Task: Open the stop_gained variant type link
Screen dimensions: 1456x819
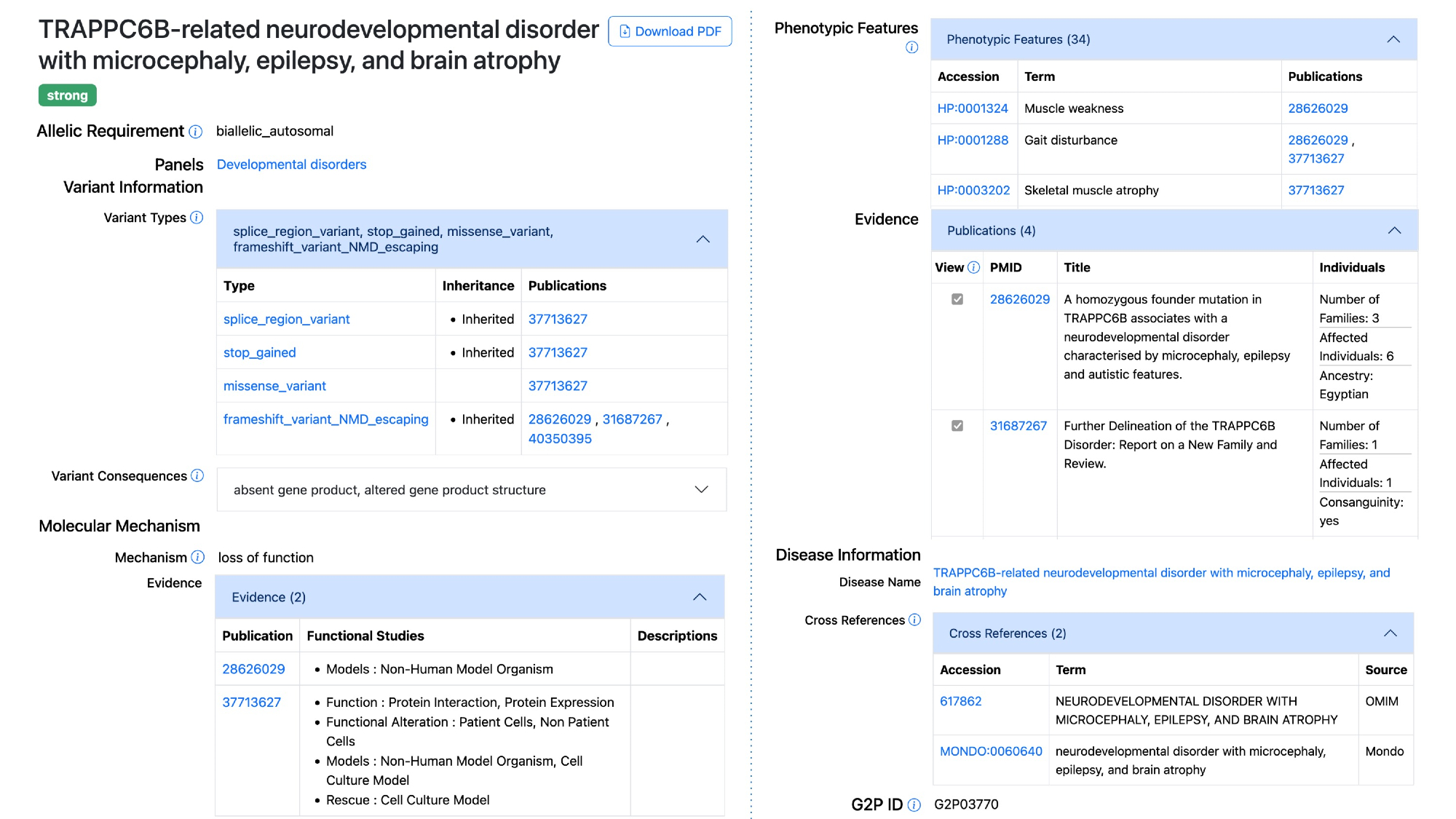Action: [259, 352]
